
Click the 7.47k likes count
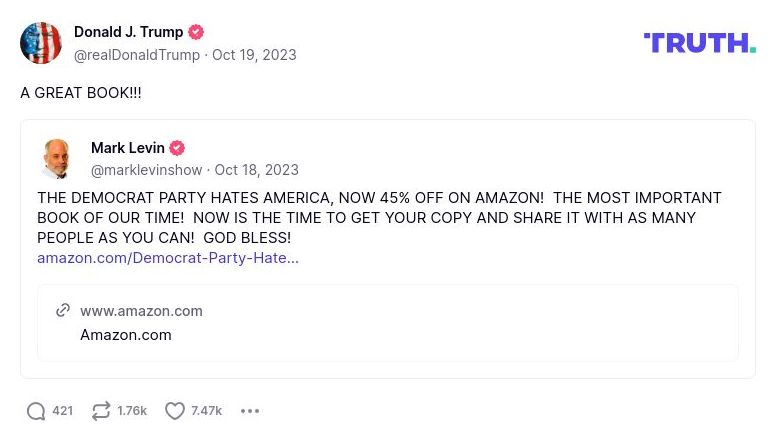206,411
